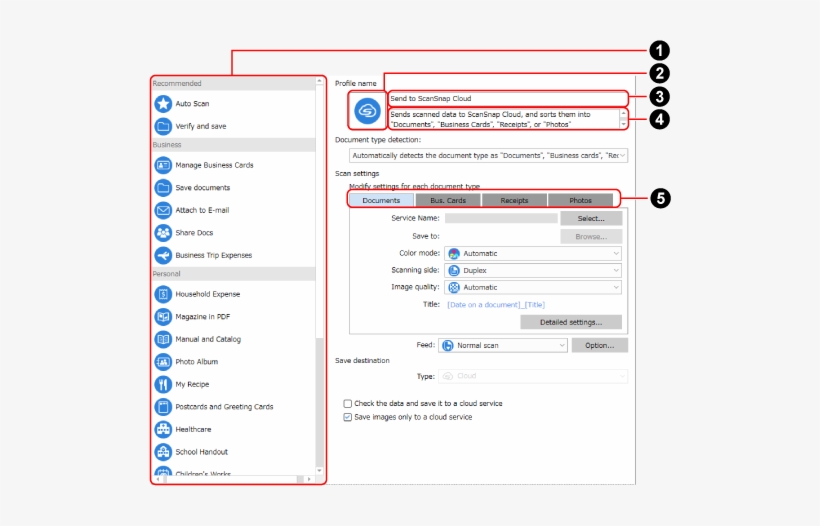This screenshot has height=526, width=820.
Task: Click the Normal scan feed icon
Action: pos(448,346)
